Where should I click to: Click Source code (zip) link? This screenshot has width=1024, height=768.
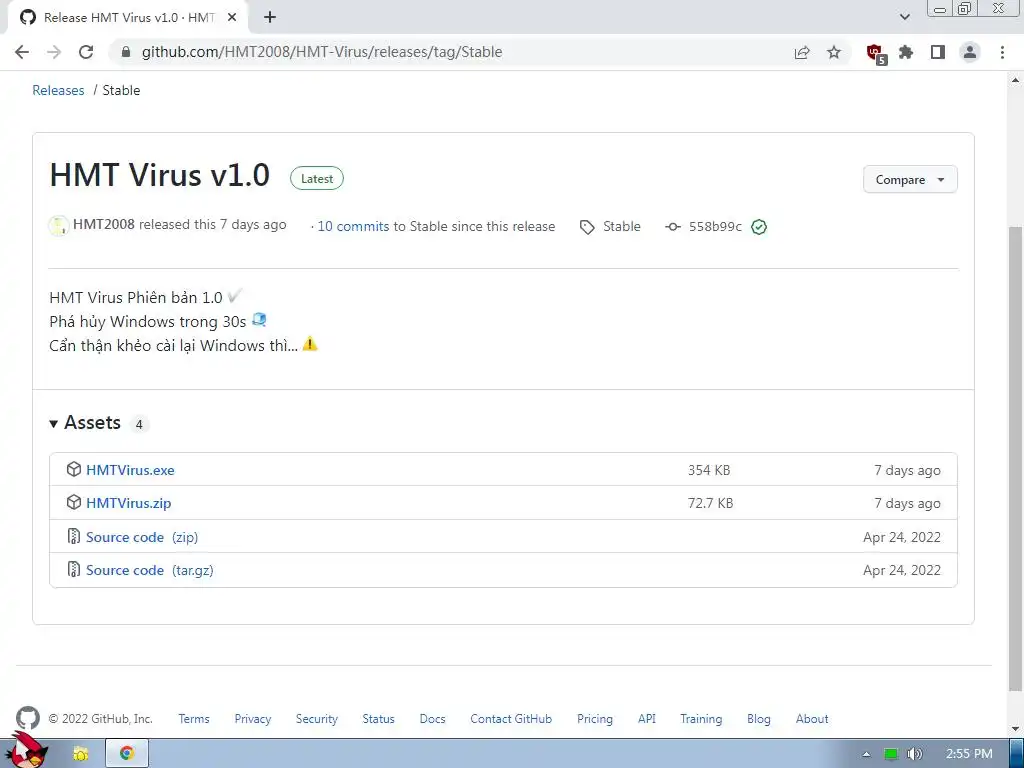click(142, 537)
